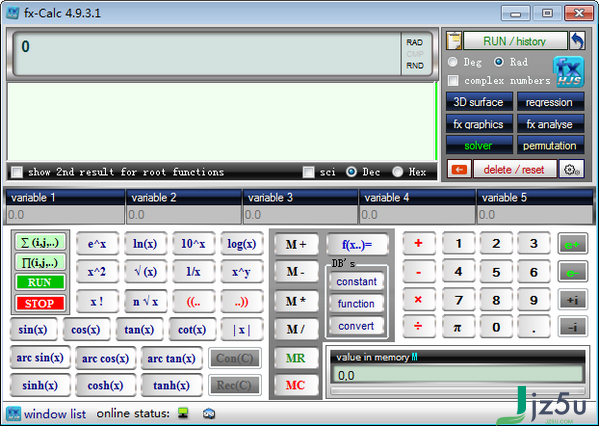Open the window list
Screen dimensions: 599x426
pos(55,414)
